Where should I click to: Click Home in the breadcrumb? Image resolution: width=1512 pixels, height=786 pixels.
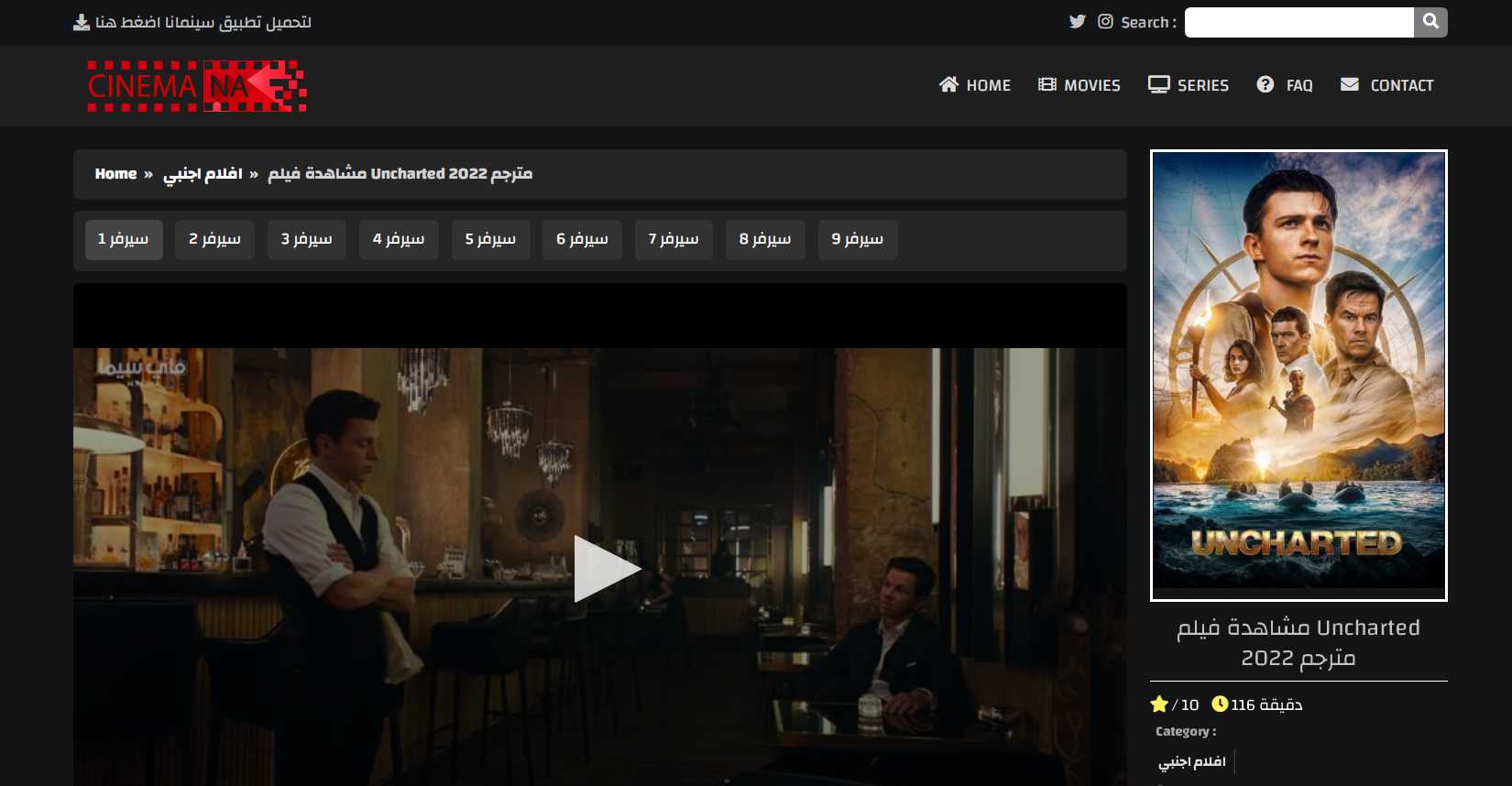tap(115, 174)
